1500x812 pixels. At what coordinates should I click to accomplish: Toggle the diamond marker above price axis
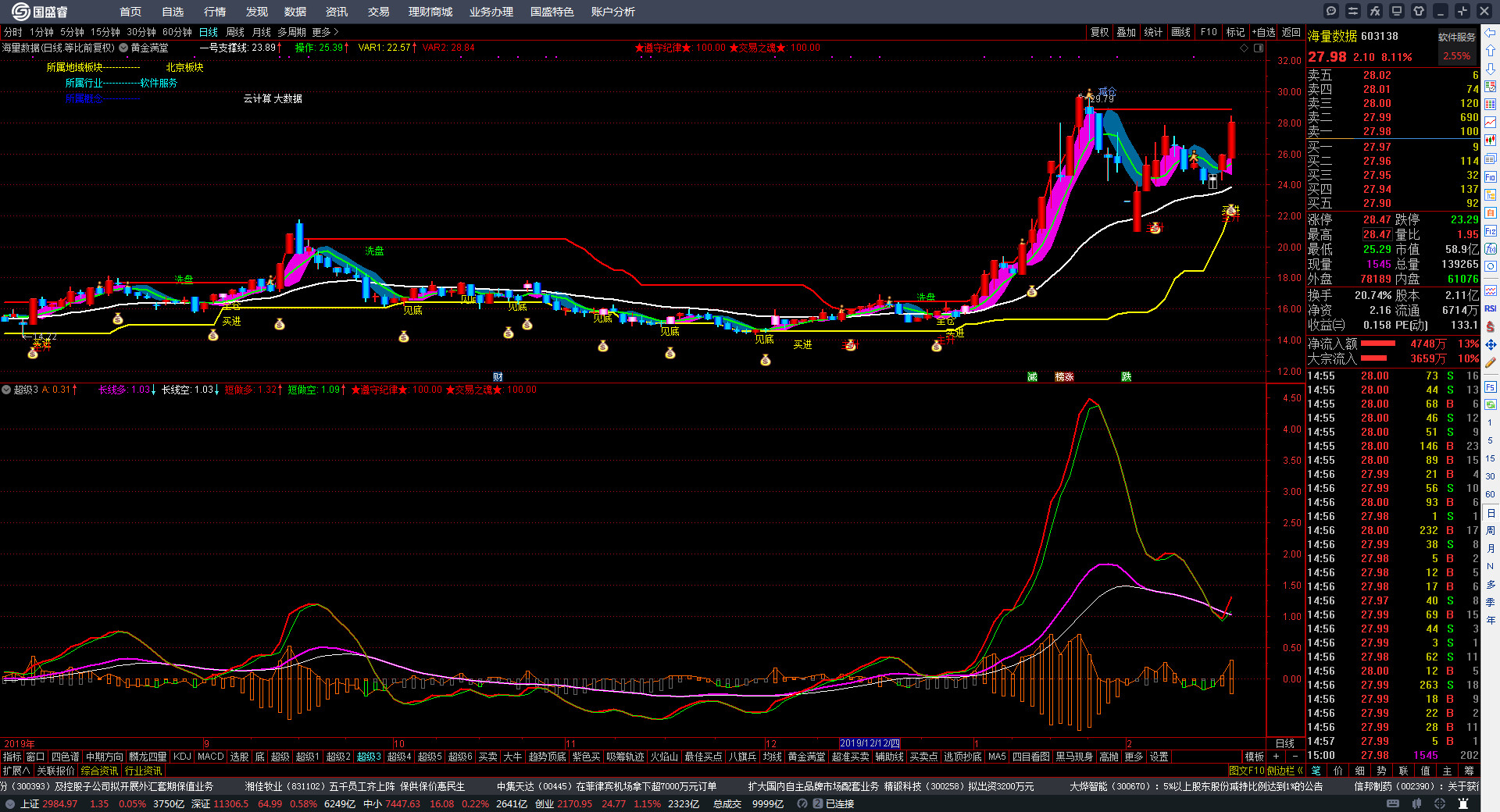[1245, 48]
